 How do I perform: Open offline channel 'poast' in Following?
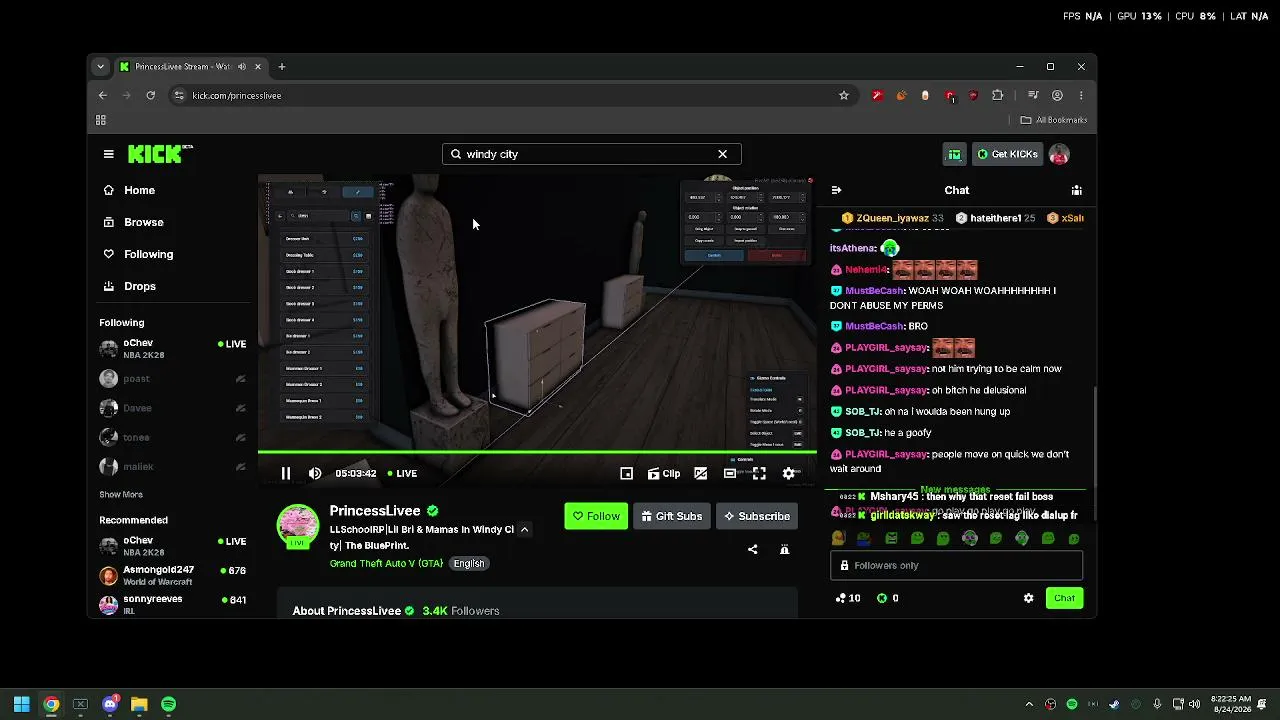[173, 379]
